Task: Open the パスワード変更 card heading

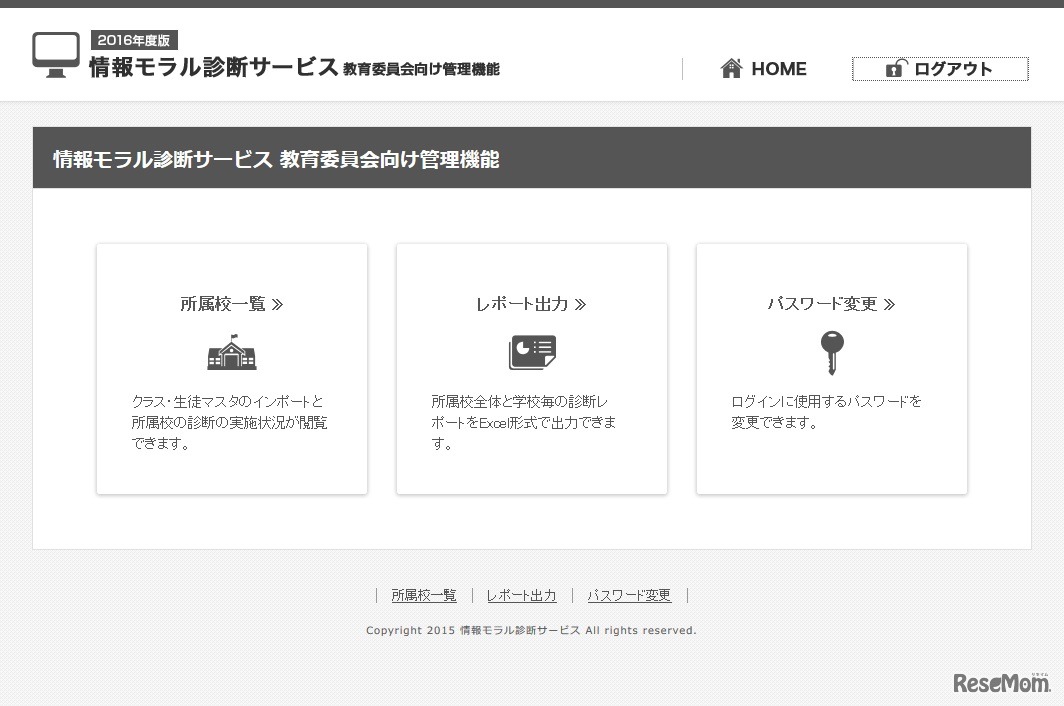Action: click(831, 304)
